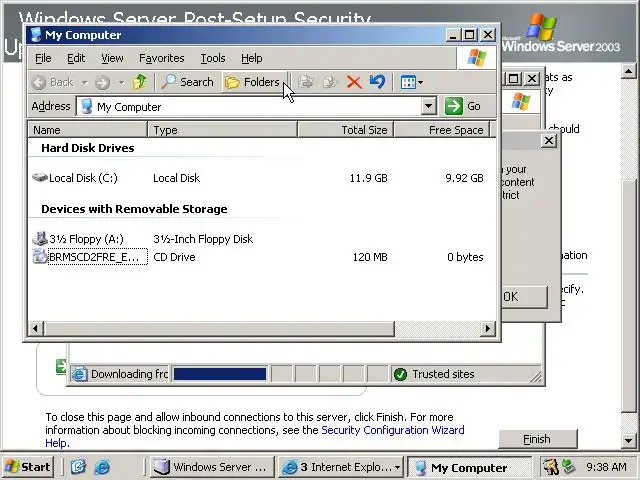
Task: Click the CD Drive type text
Action: click(174, 257)
